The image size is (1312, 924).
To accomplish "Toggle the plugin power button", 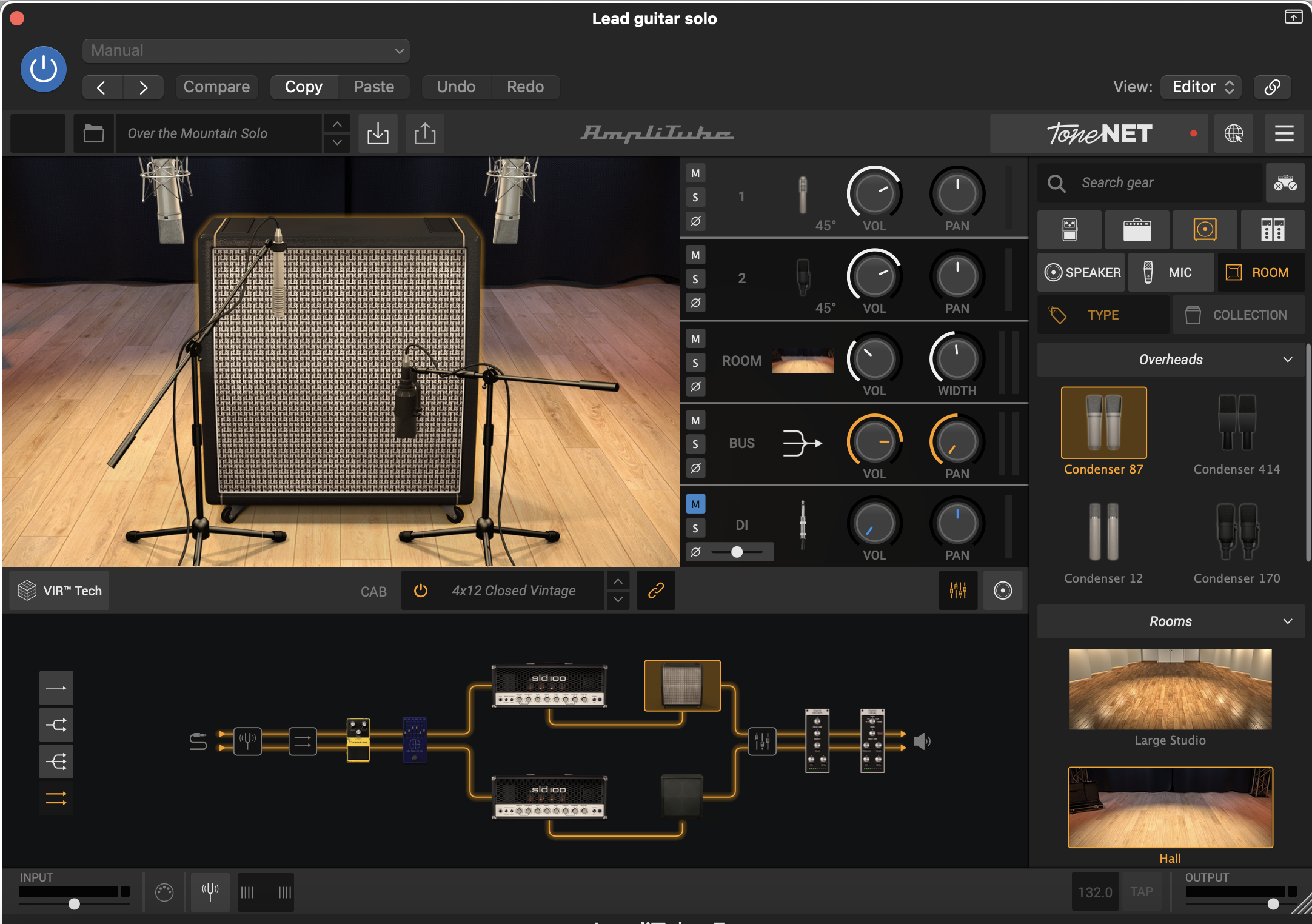I will tap(44, 69).
